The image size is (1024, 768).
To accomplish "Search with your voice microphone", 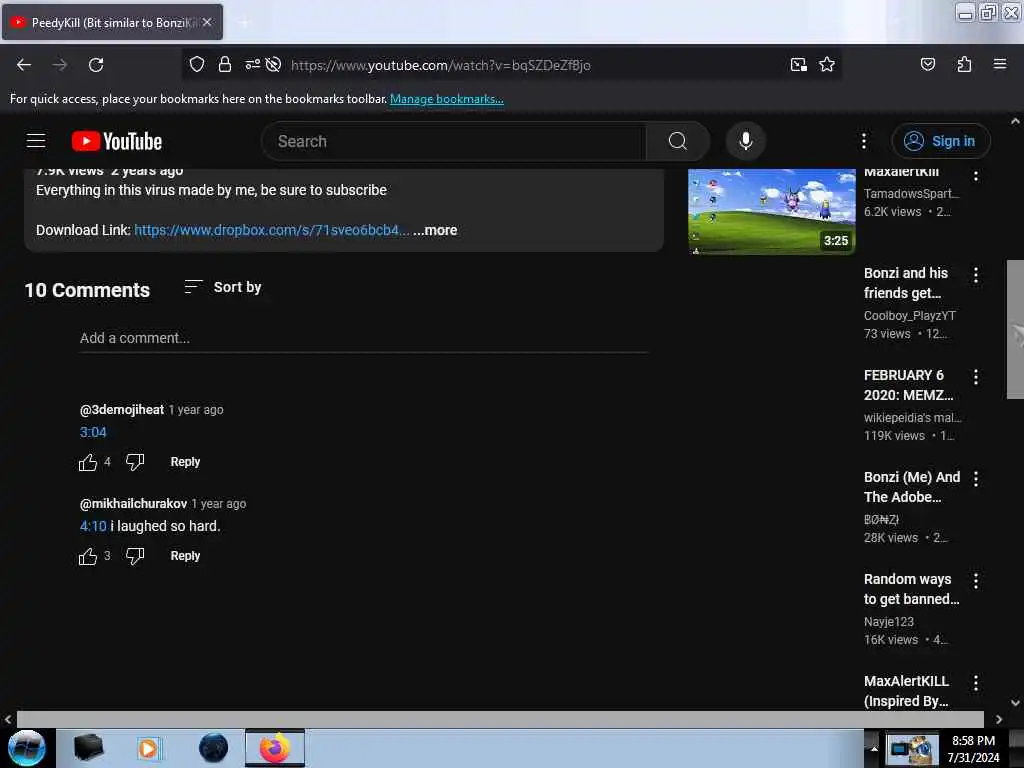I will (746, 141).
